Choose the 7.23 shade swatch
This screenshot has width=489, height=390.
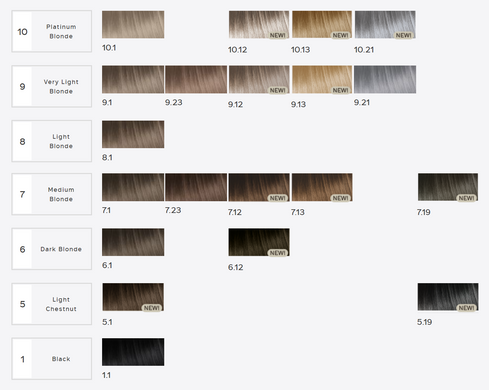(x=196, y=187)
